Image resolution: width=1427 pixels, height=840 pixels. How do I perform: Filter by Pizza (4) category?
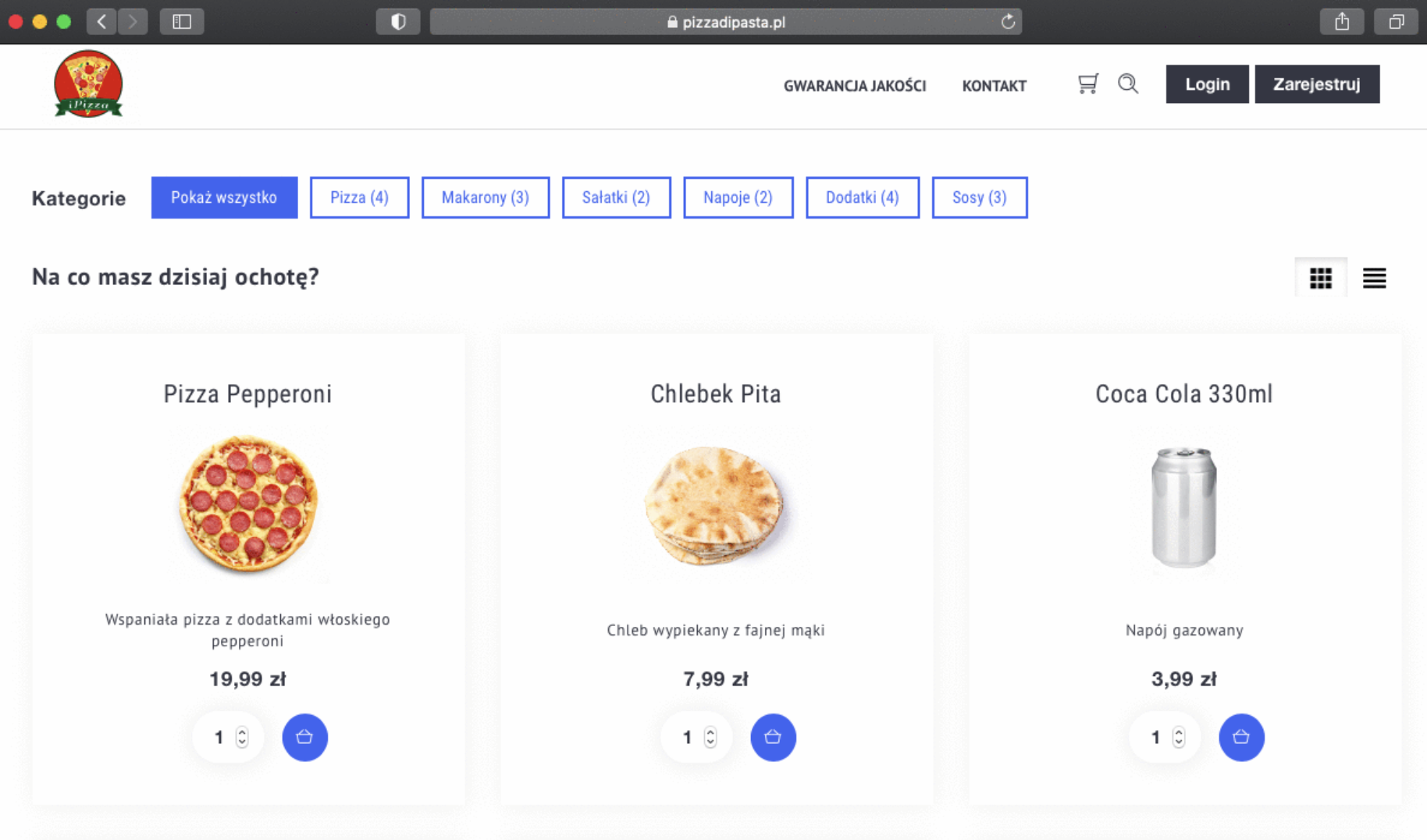[x=359, y=198]
